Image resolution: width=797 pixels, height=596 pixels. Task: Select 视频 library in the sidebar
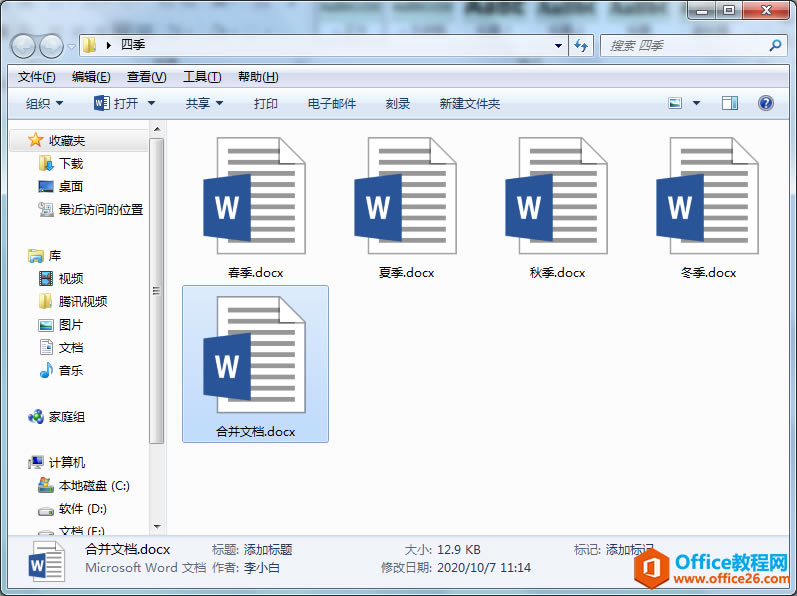pos(71,278)
